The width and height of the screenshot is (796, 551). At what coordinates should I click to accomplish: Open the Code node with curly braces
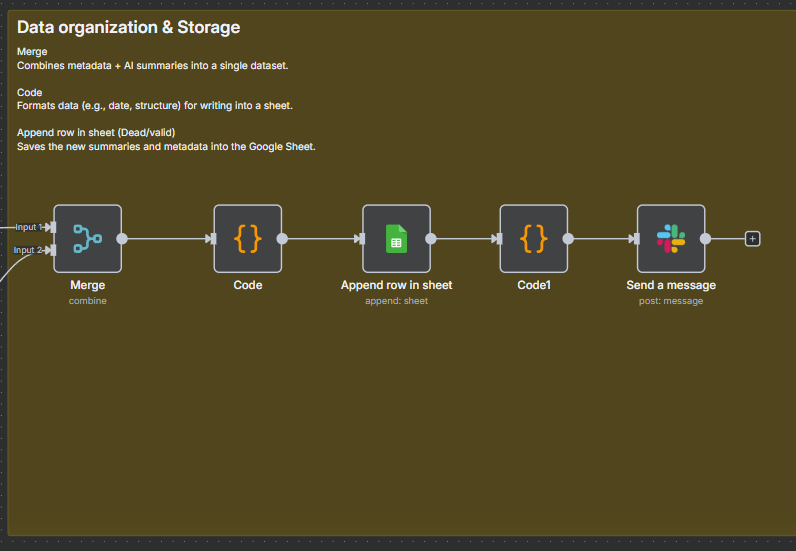pos(248,239)
